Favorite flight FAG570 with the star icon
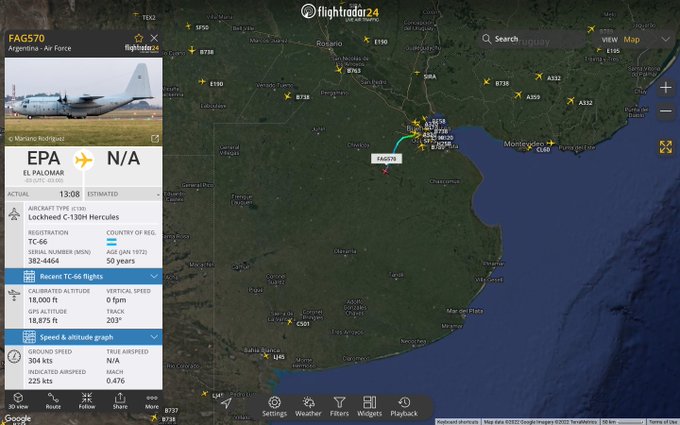The width and height of the screenshot is (680, 425). click(138, 38)
